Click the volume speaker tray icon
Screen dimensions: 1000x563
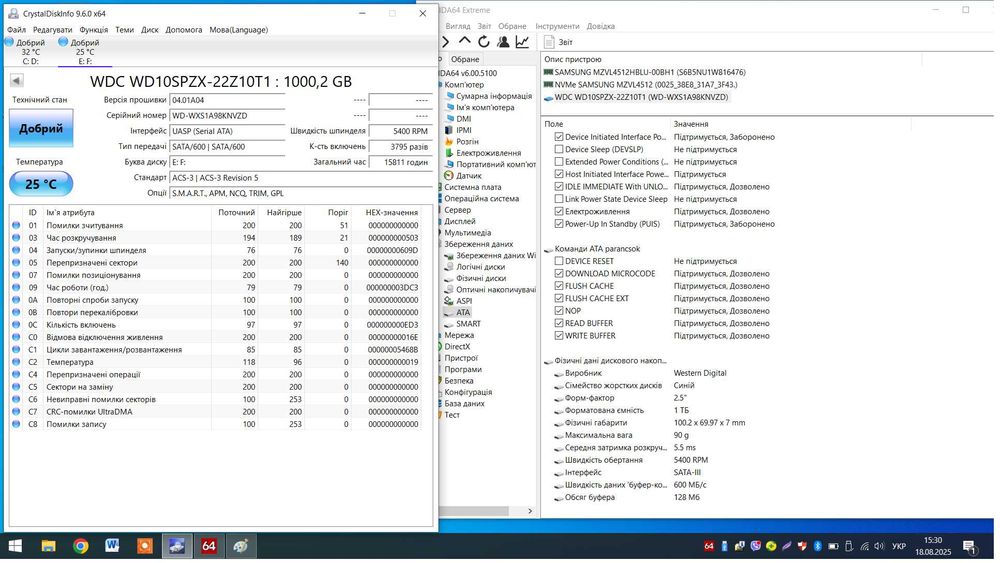879,546
